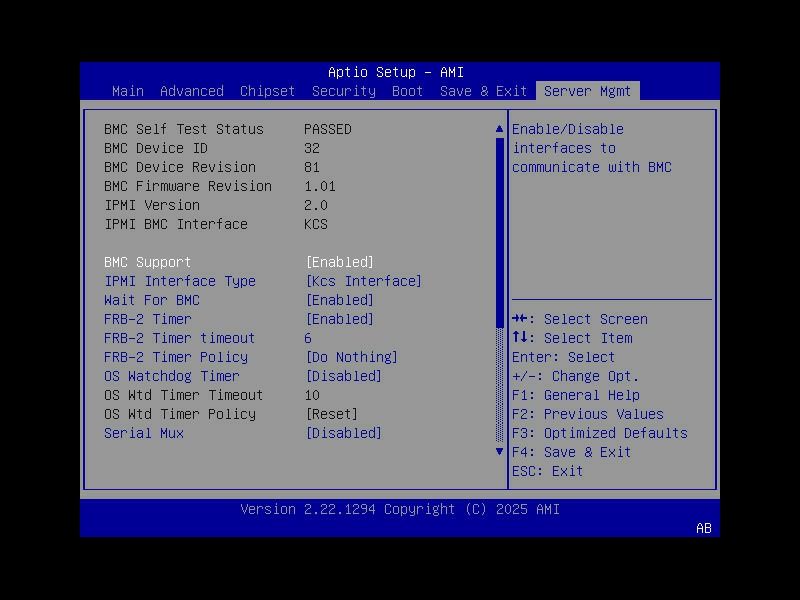Click BMC Firmware Revision value 1.01
This screenshot has height=600, width=800.
point(320,186)
